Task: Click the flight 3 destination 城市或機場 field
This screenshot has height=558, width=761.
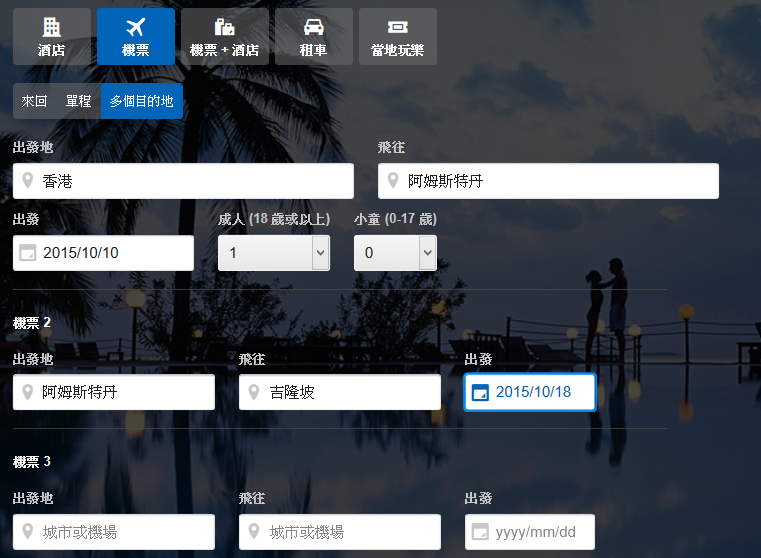Action: (340, 532)
